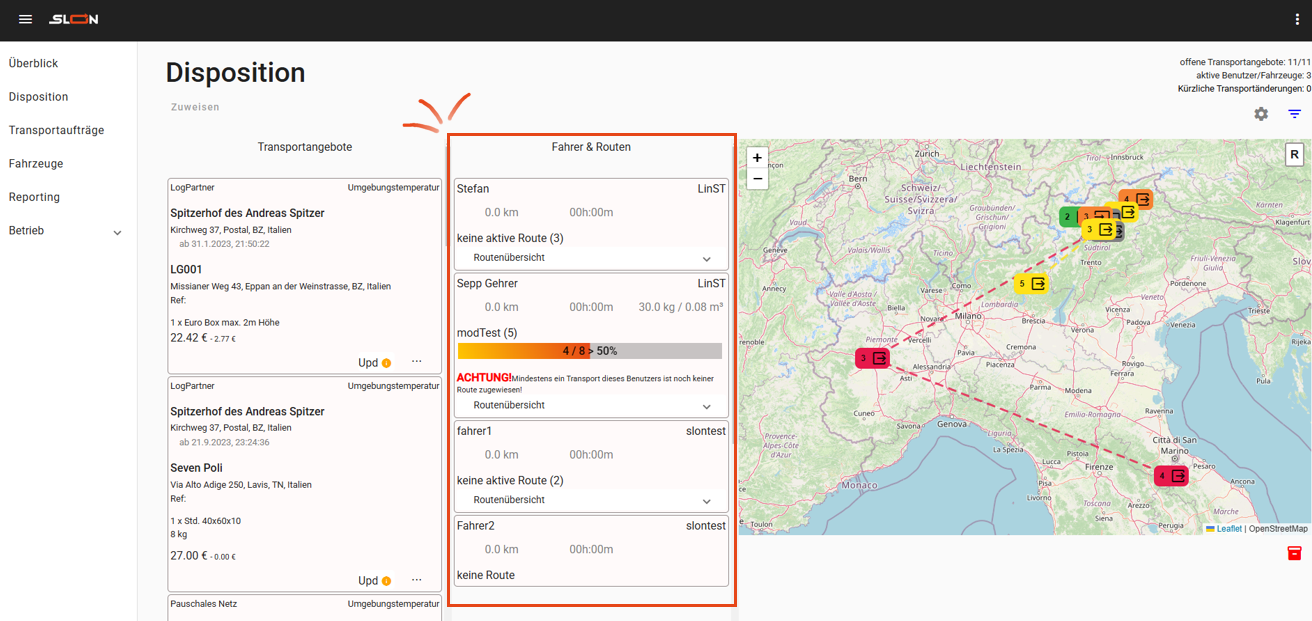
Task: Zoom in on the map
Action: (757, 158)
